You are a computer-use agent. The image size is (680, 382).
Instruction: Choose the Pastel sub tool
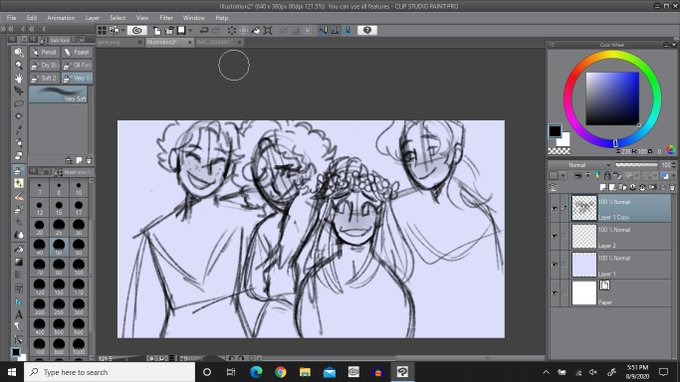point(77,52)
